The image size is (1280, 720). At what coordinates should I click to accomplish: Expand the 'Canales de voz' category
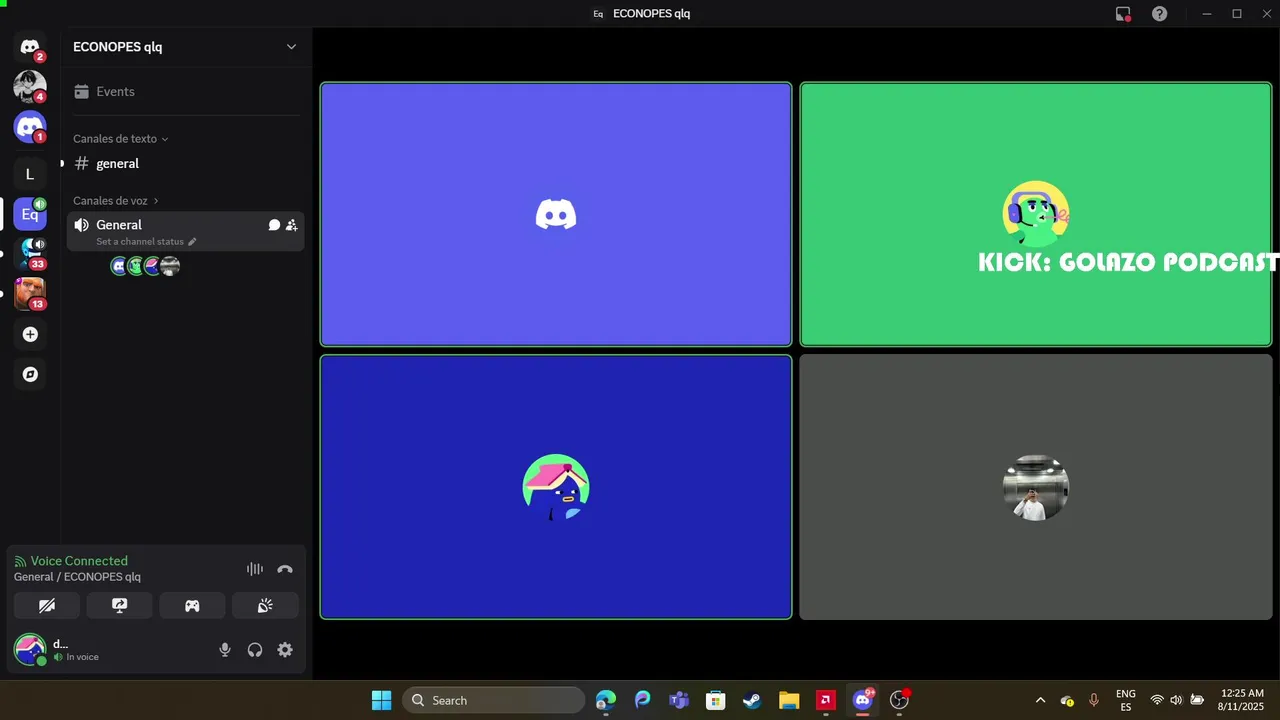116,201
